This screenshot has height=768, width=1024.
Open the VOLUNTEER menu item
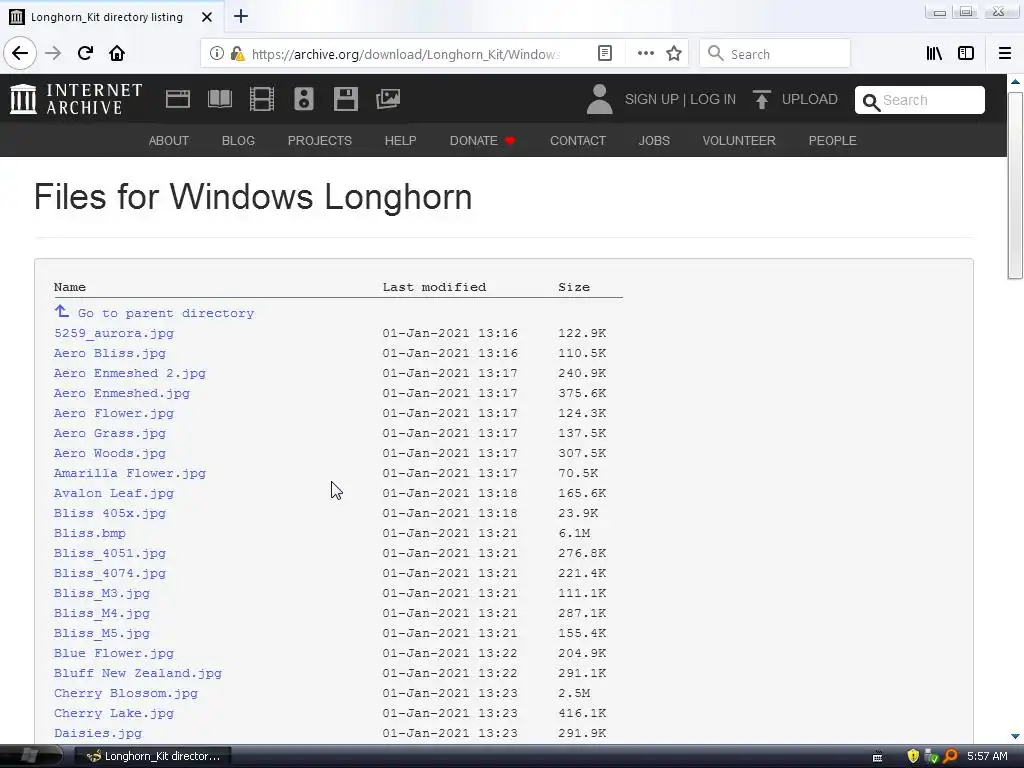click(x=739, y=140)
